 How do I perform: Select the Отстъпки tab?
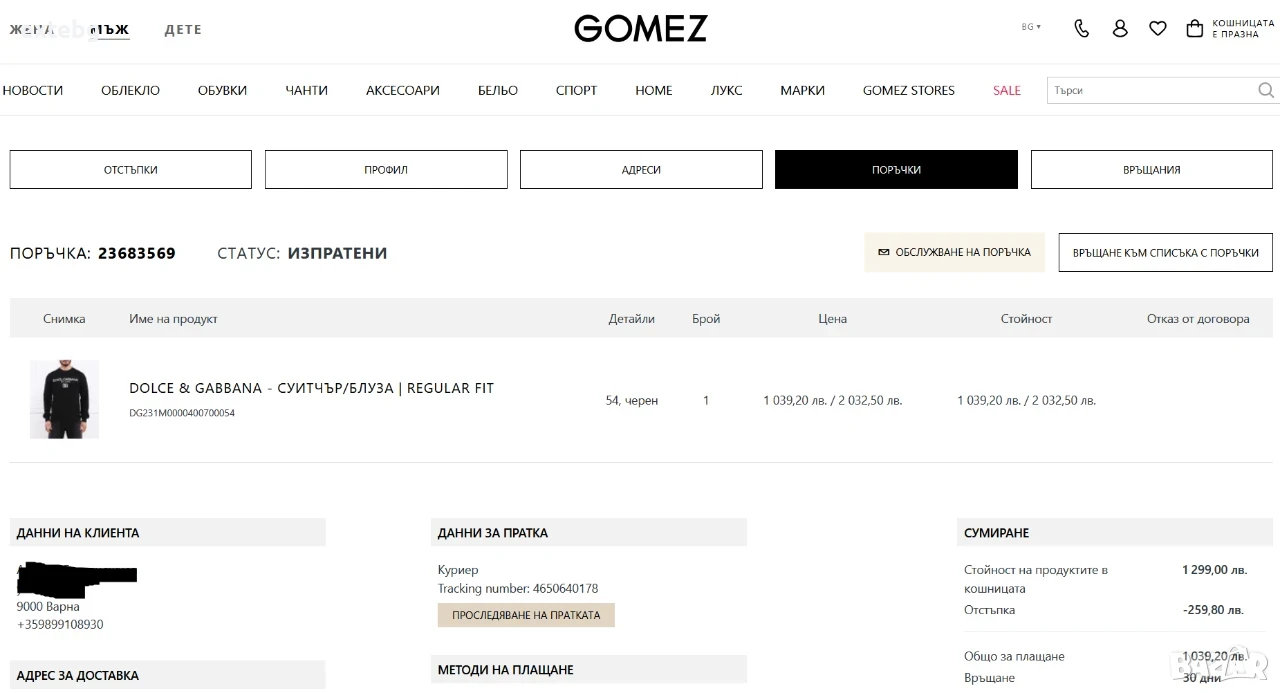(131, 169)
